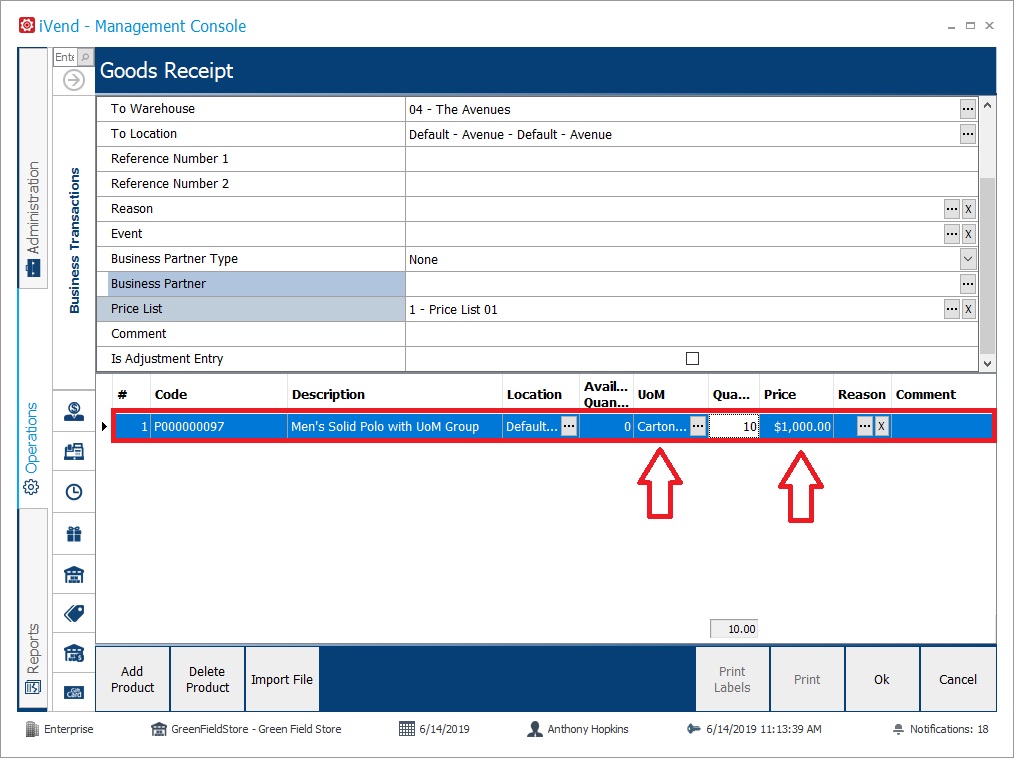
Task: Click the GreenFieldStore store status icon
Action: (x=159, y=729)
